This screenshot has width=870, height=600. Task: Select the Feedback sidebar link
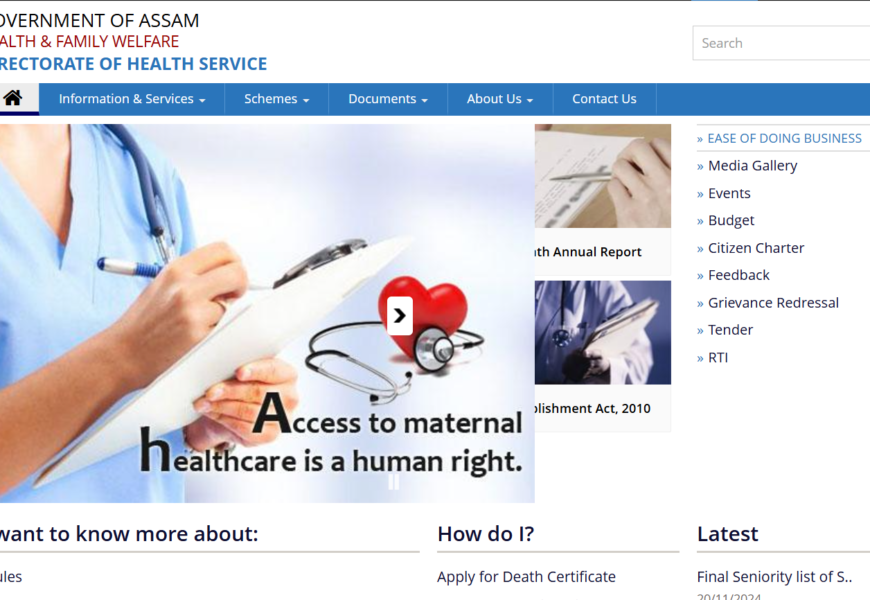coord(739,275)
